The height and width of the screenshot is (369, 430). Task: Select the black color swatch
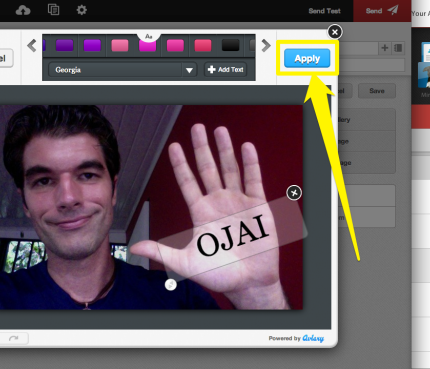tap(230, 45)
